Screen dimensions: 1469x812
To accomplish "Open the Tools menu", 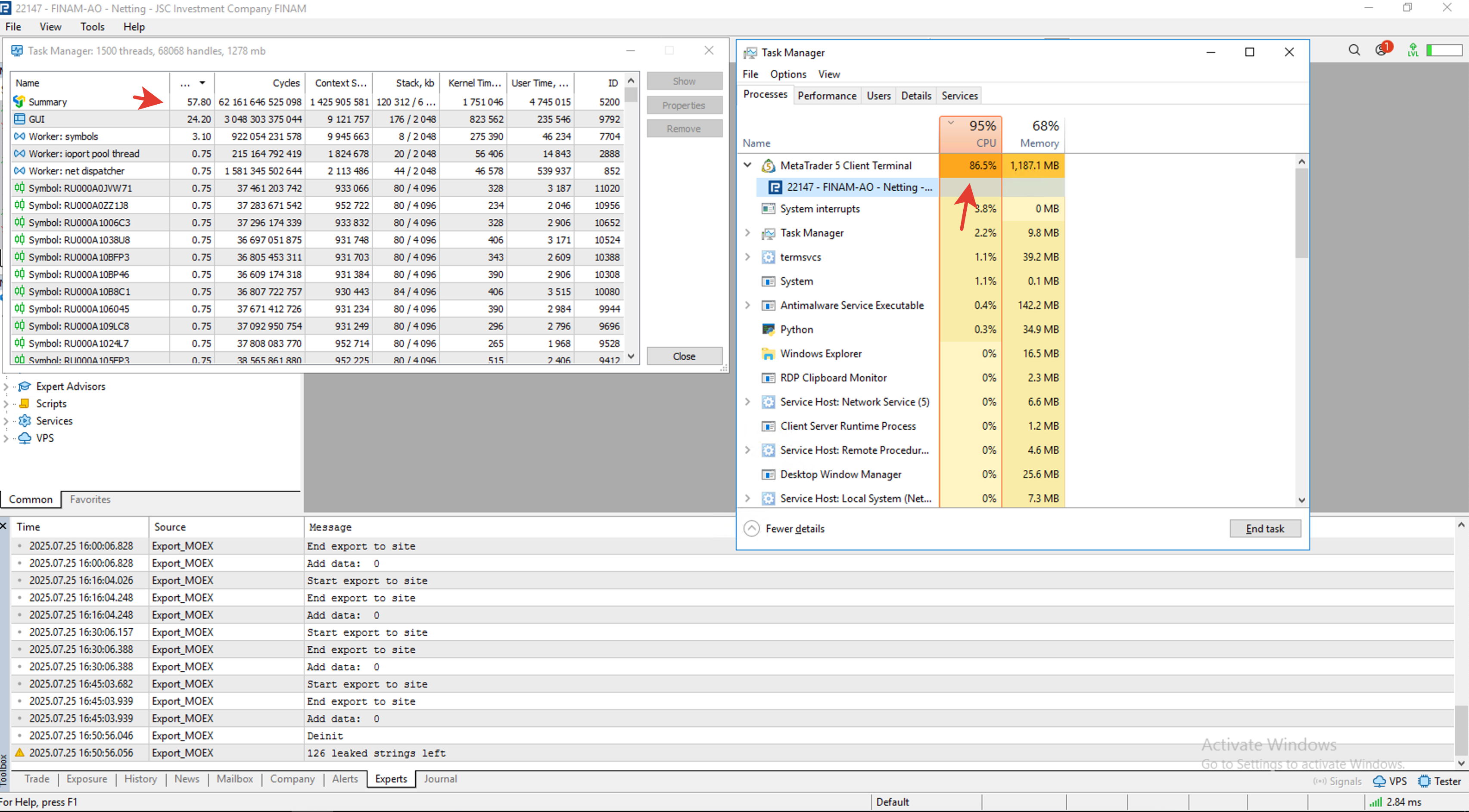I will click(92, 27).
